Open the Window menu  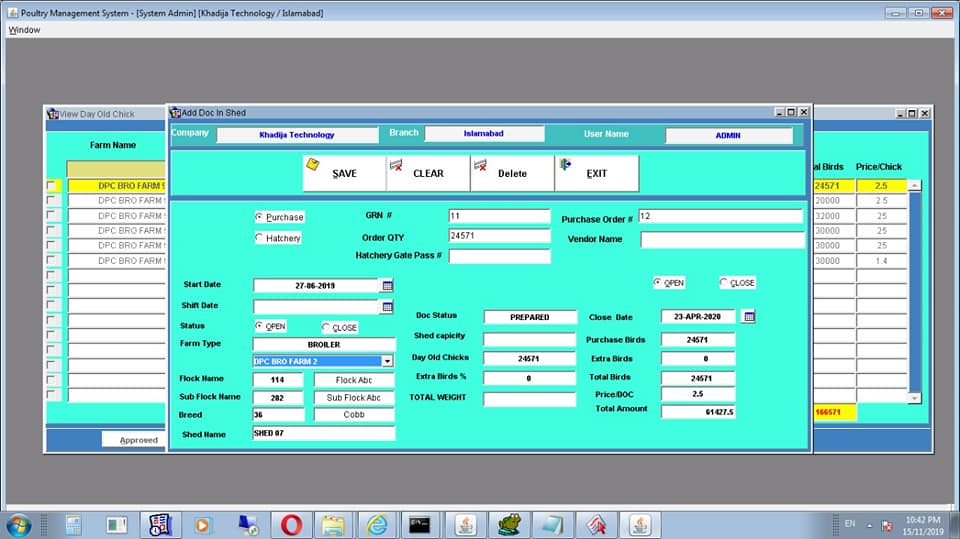pyautogui.click(x=24, y=29)
